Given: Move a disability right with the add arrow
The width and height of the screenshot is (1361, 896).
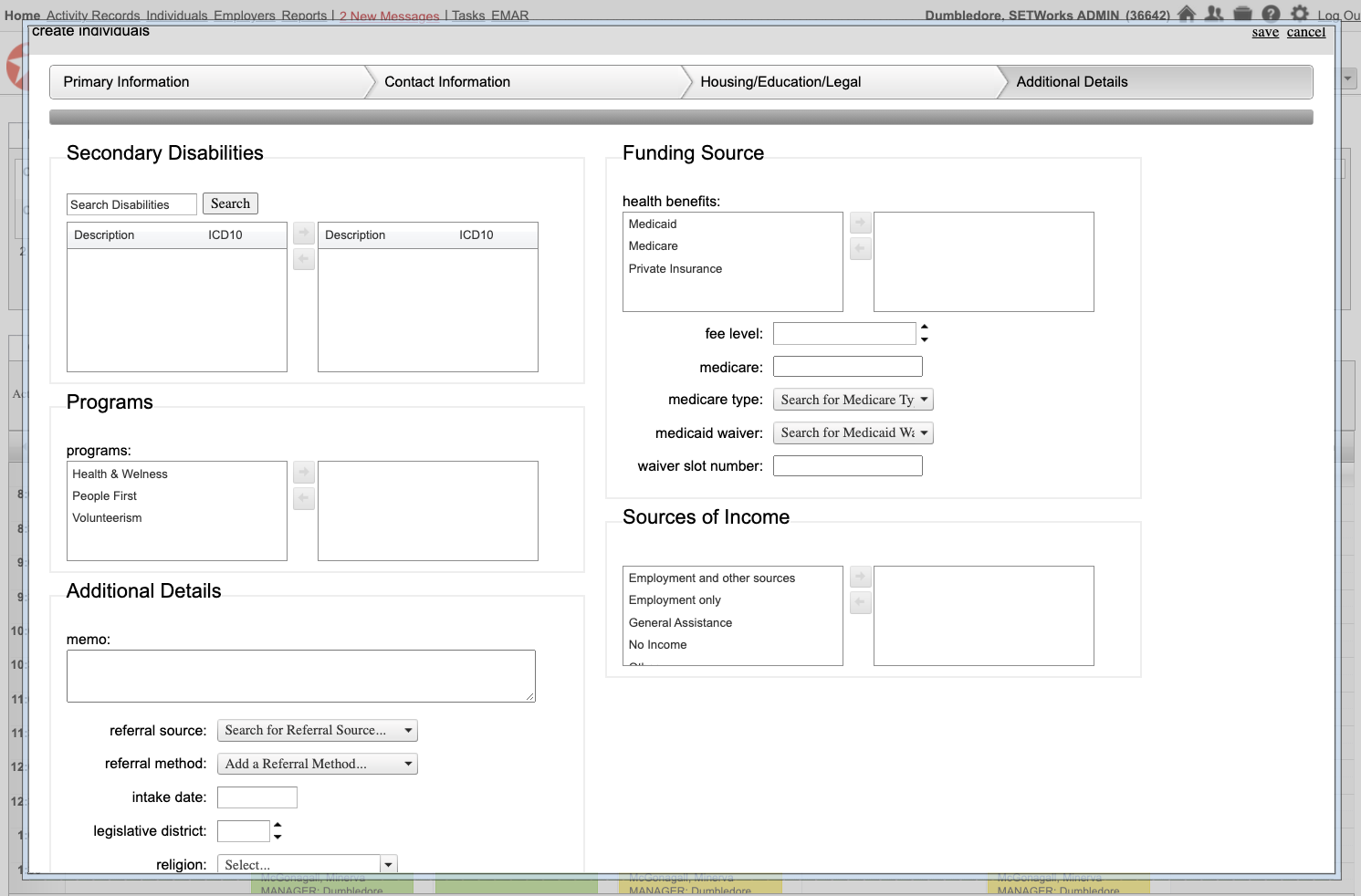Looking at the screenshot, I should tap(304, 234).
